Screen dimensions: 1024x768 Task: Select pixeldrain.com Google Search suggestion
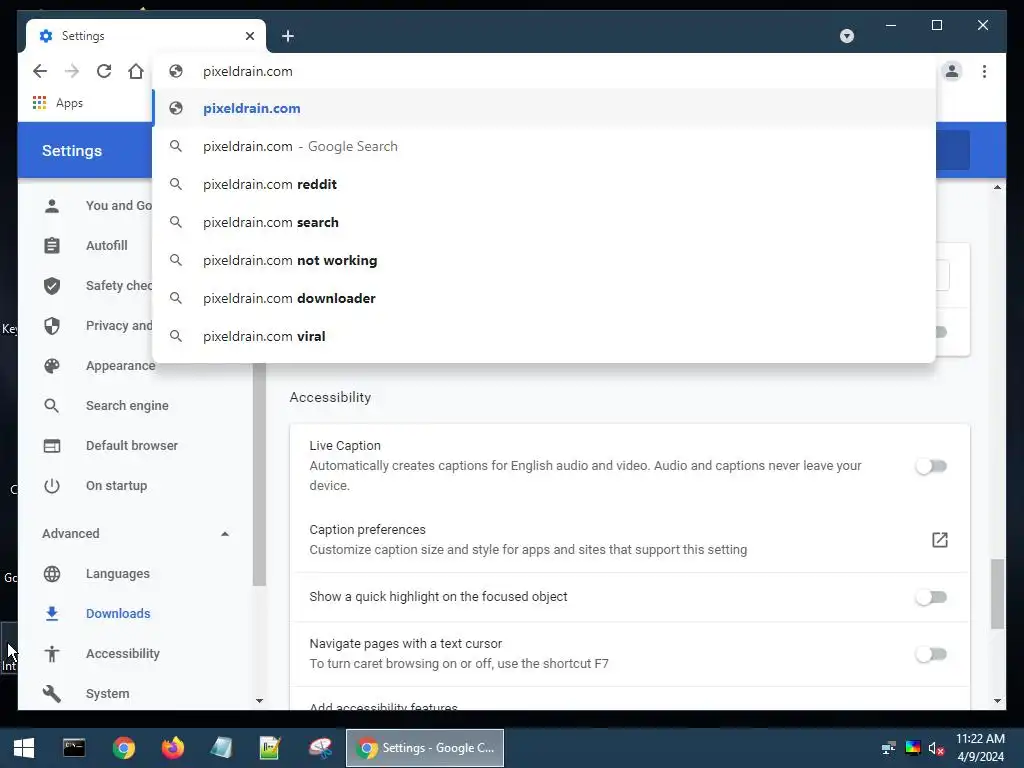pos(543,146)
